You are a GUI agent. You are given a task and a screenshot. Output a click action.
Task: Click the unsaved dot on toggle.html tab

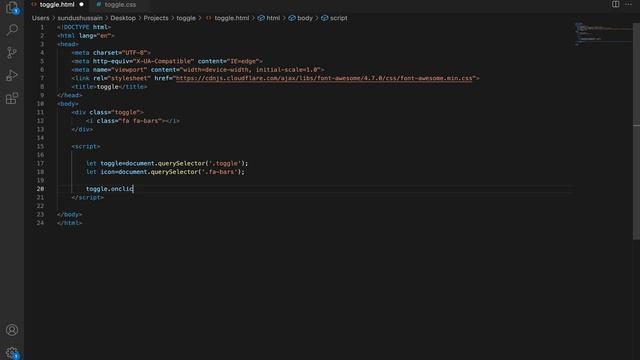pyautogui.click(x=81, y=4)
